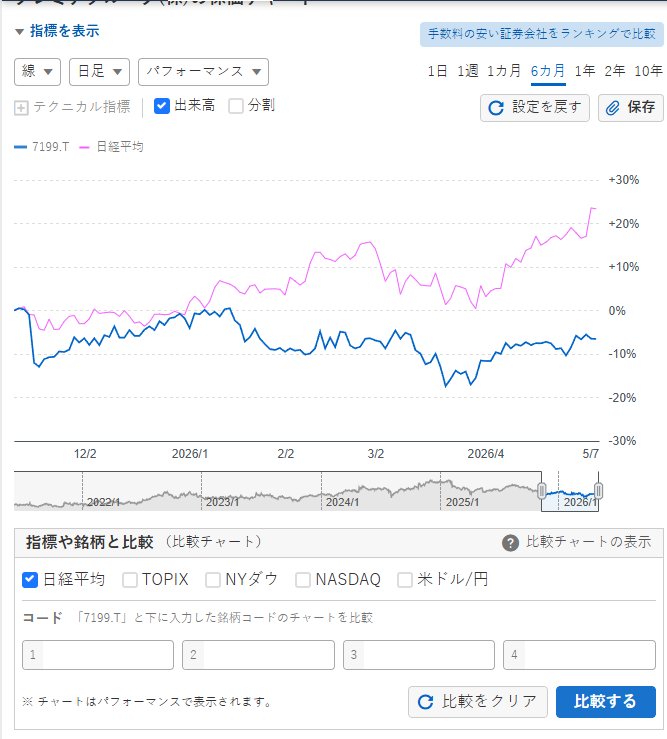667x739 pixels.
Task: Uncheck the 出来高 volume checkbox
Action: point(162,106)
